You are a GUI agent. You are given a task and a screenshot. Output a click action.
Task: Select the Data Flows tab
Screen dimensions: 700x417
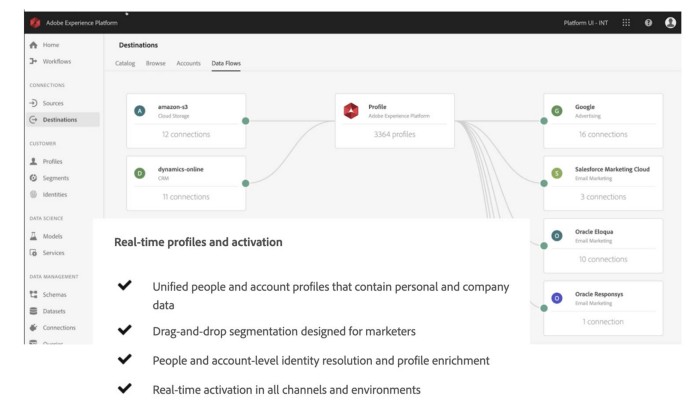(x=226, y=63)
